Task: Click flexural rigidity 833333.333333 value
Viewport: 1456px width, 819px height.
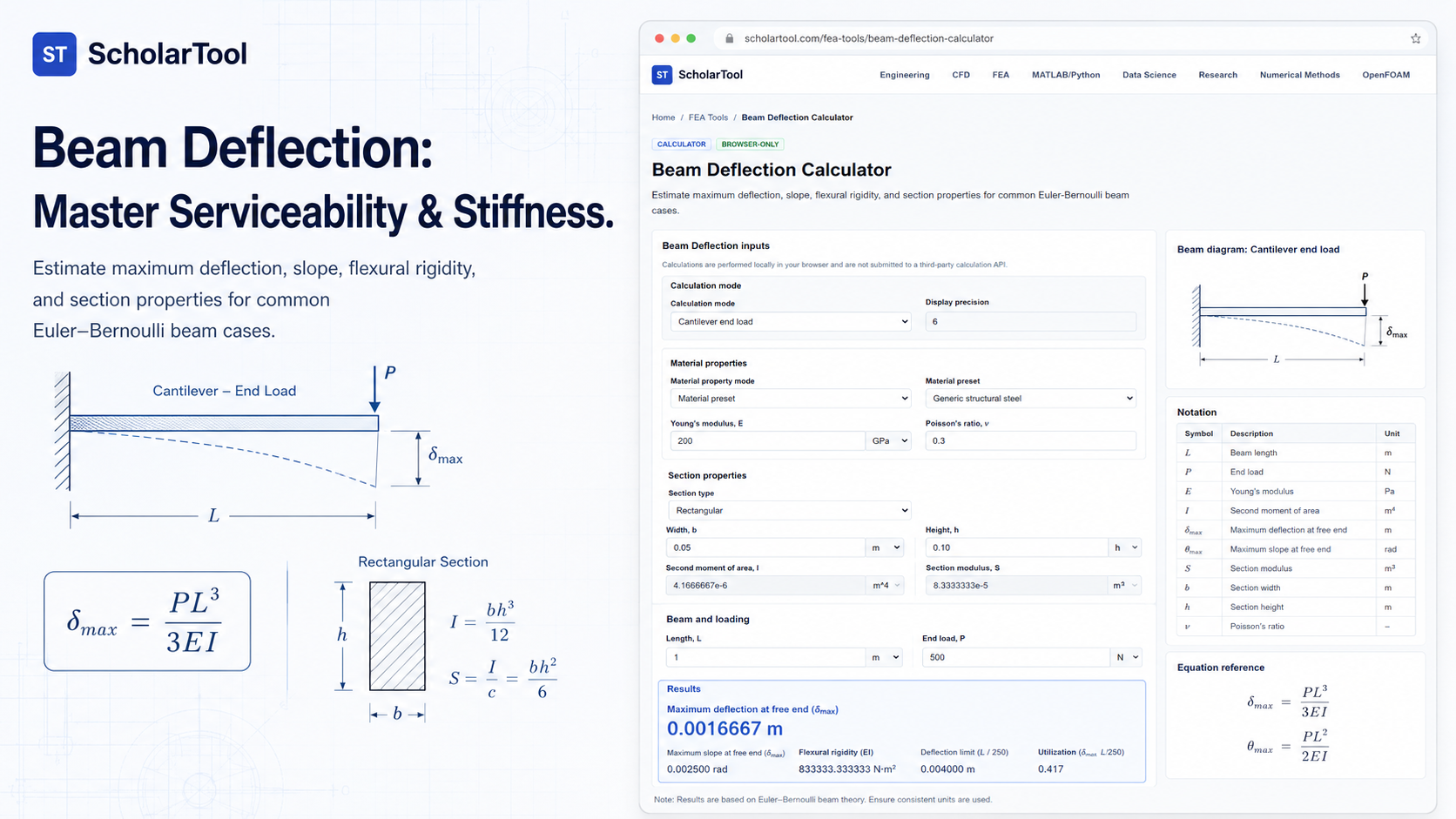Action: pyautogui.click(x=846, y=769)
